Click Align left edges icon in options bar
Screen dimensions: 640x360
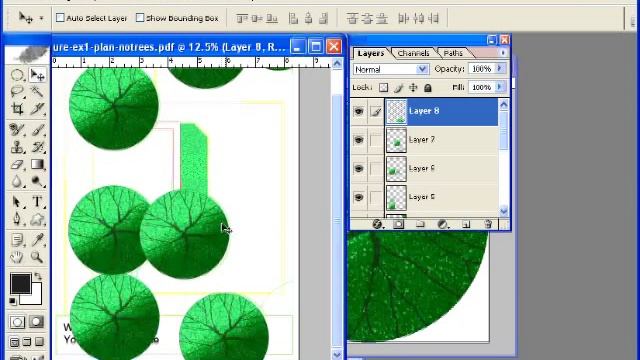click(293, 18)
